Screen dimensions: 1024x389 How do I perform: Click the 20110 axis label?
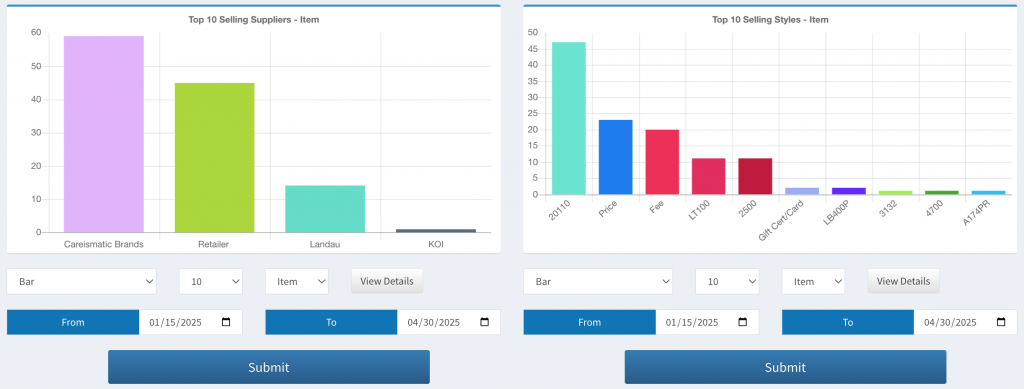[560, 210]
